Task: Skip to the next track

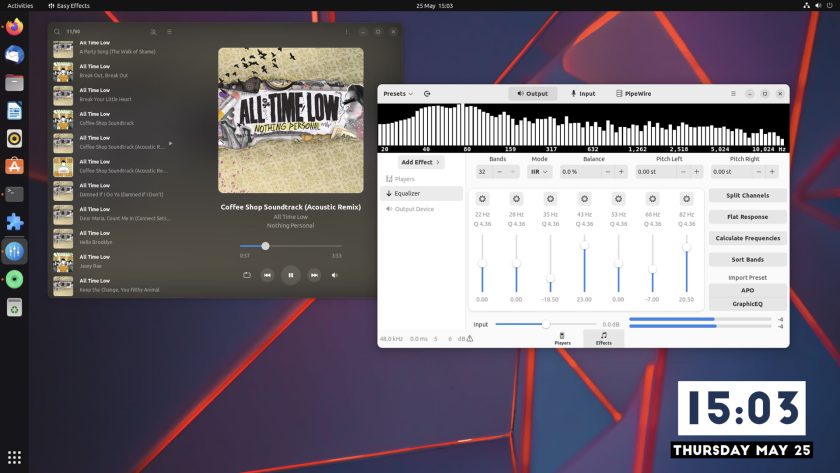Action: [x=314, y=275]
